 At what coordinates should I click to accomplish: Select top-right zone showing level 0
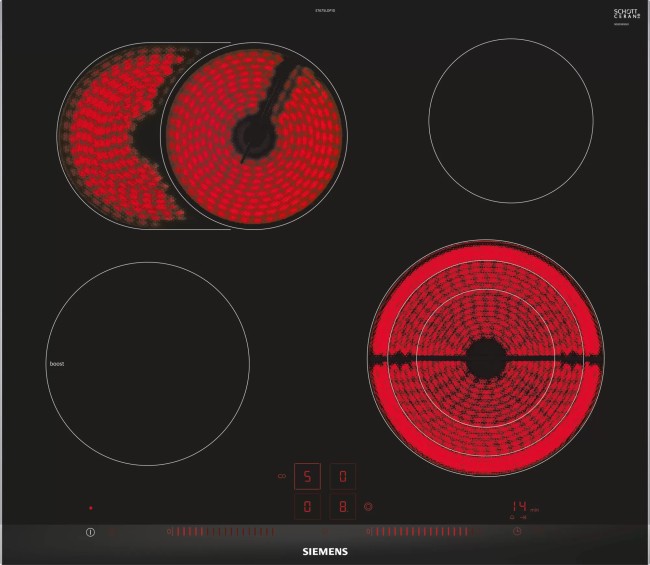(x=343, y=476)
